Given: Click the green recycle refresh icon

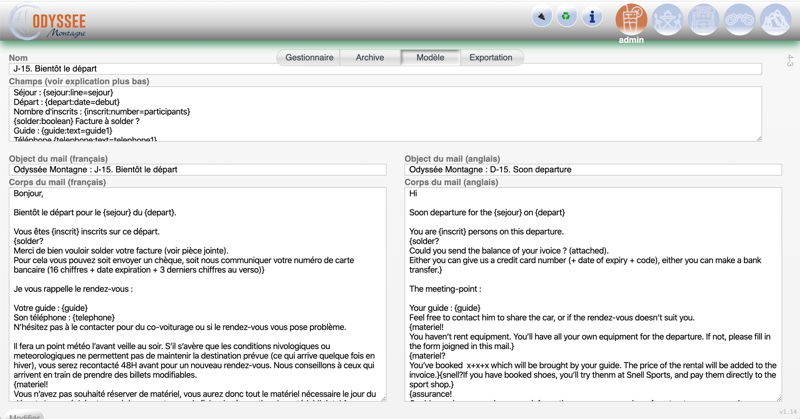Looking at the screenshot, I should tap(566, 17).
